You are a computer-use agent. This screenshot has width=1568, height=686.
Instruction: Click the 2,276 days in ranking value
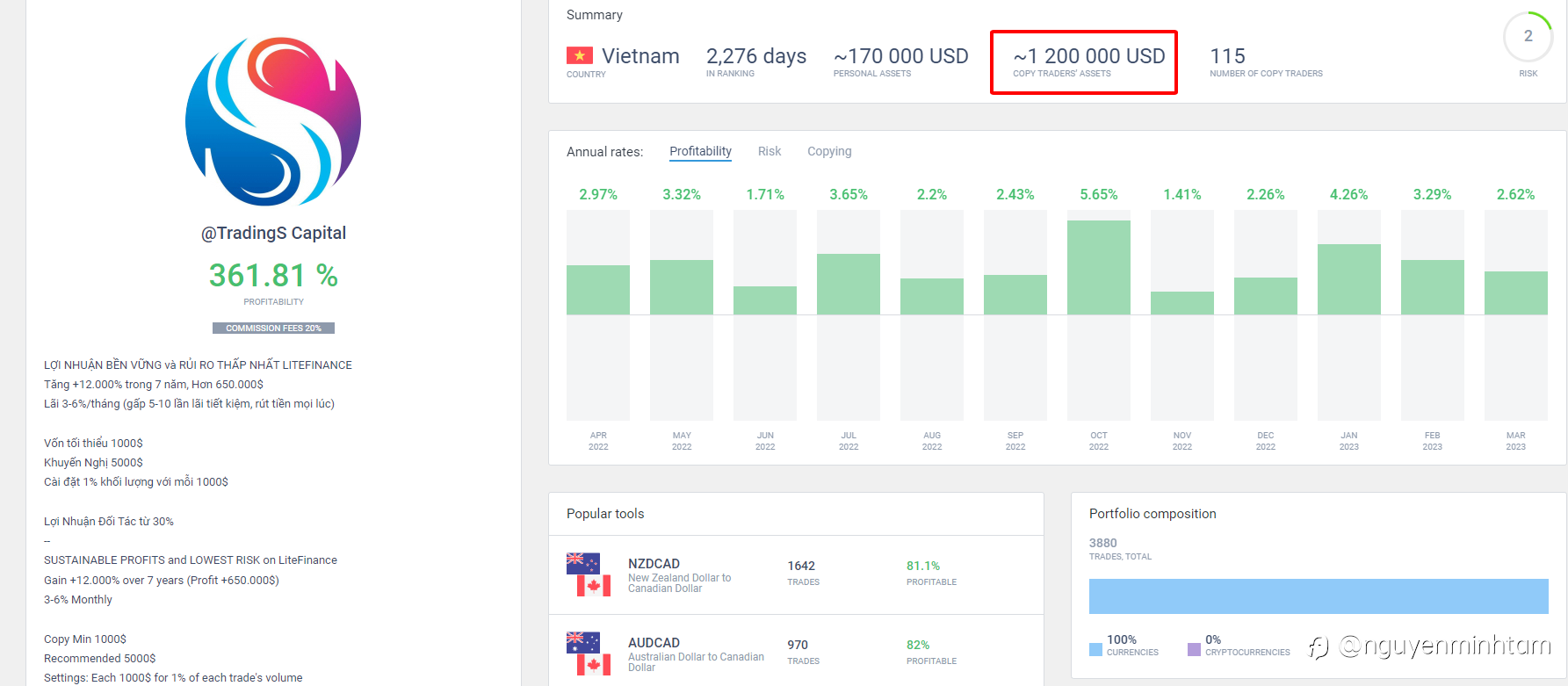point(755,56)
